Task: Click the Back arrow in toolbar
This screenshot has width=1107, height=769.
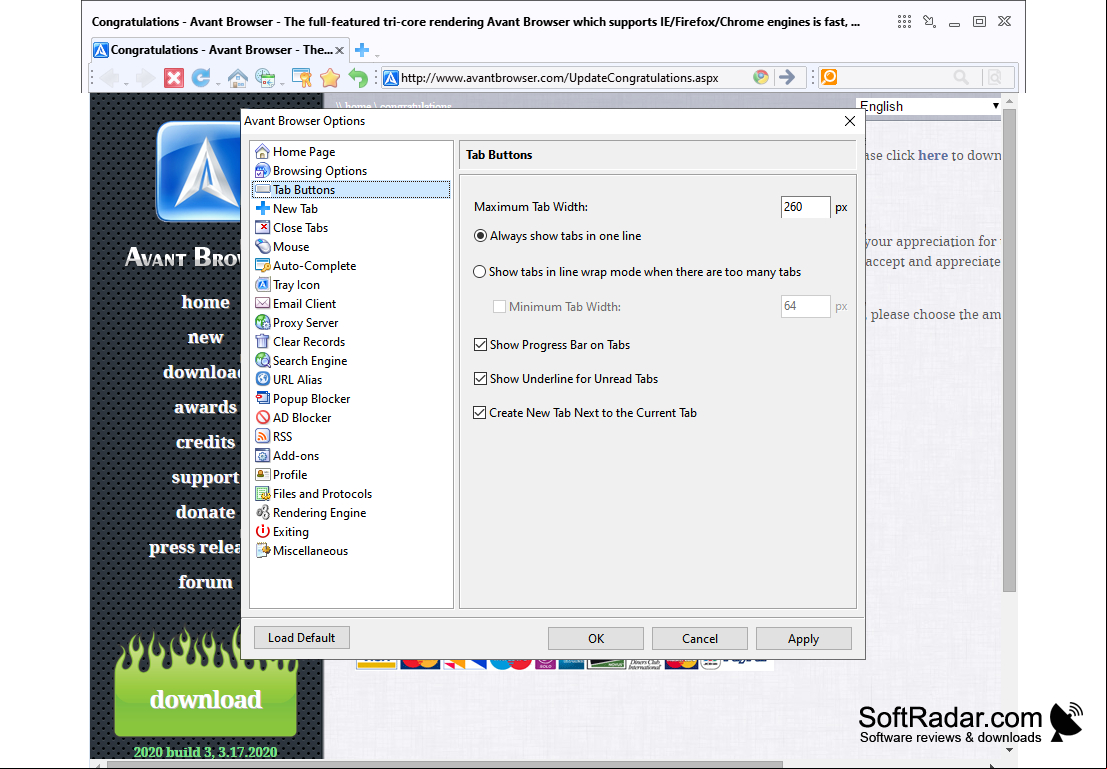Action: (x=109, y=78)
